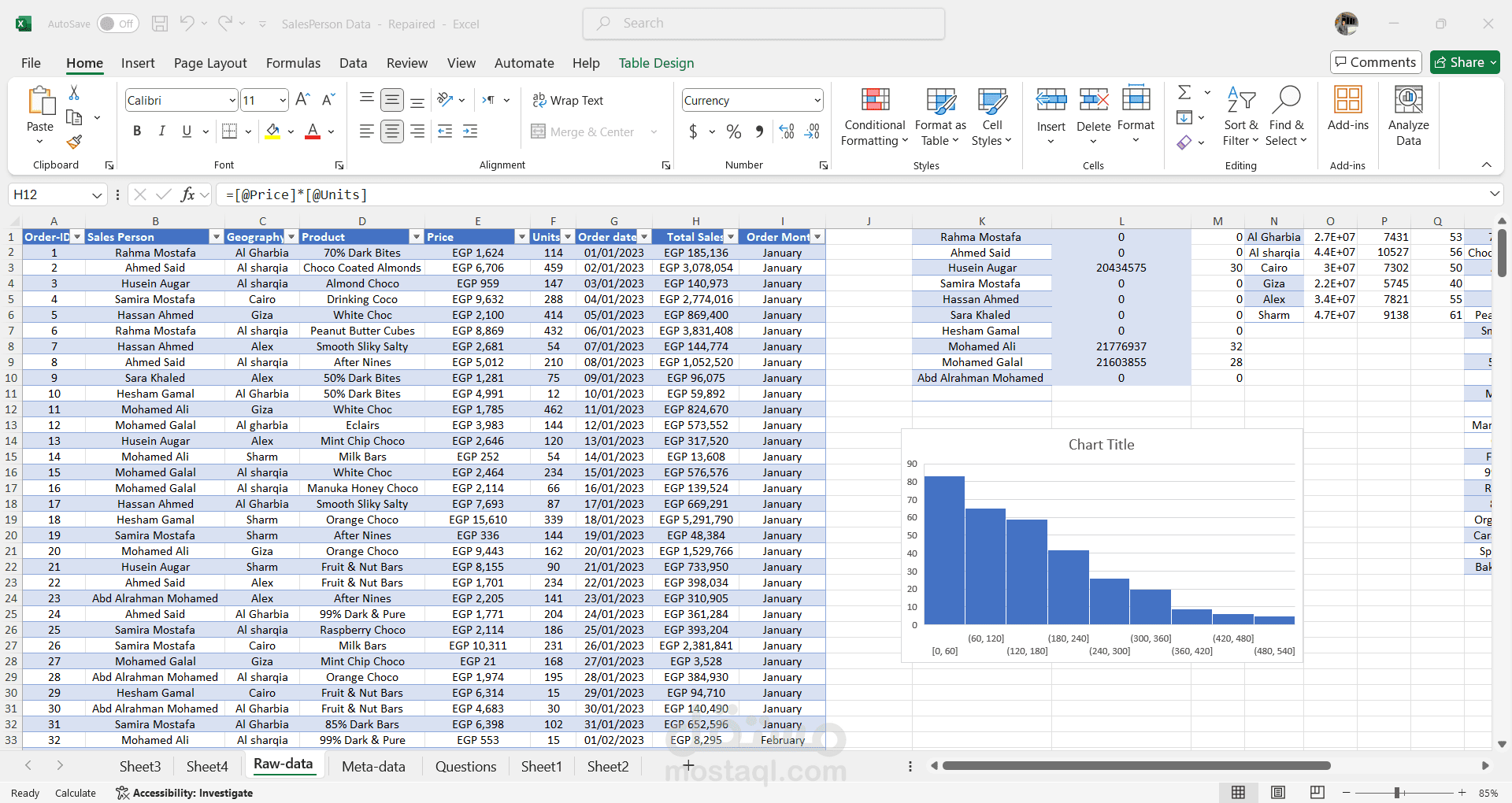Click Decrease Decimal icon
Screen dimensions: 1512x803
[812, 131]
